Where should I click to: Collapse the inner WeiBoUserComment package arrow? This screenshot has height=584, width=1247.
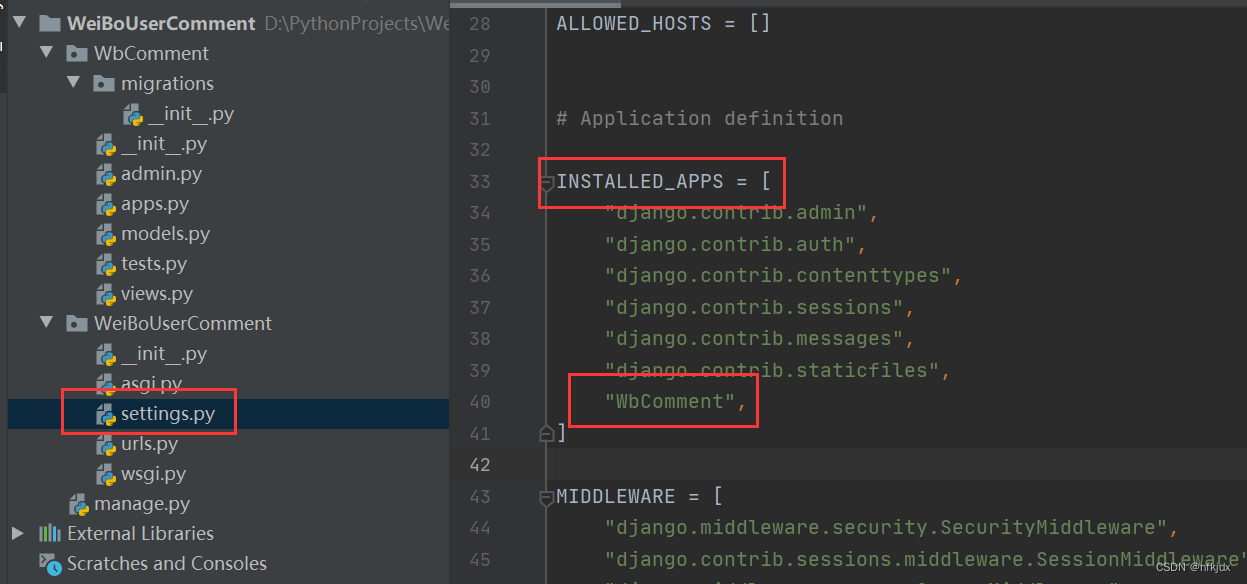pos(46,322)
